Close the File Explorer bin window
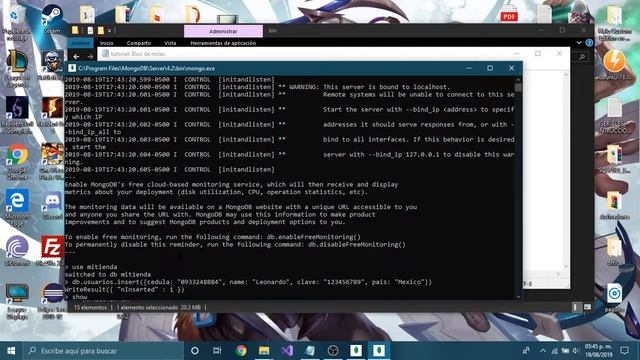This screenshot has width=640, height=360. coord(584,30)
